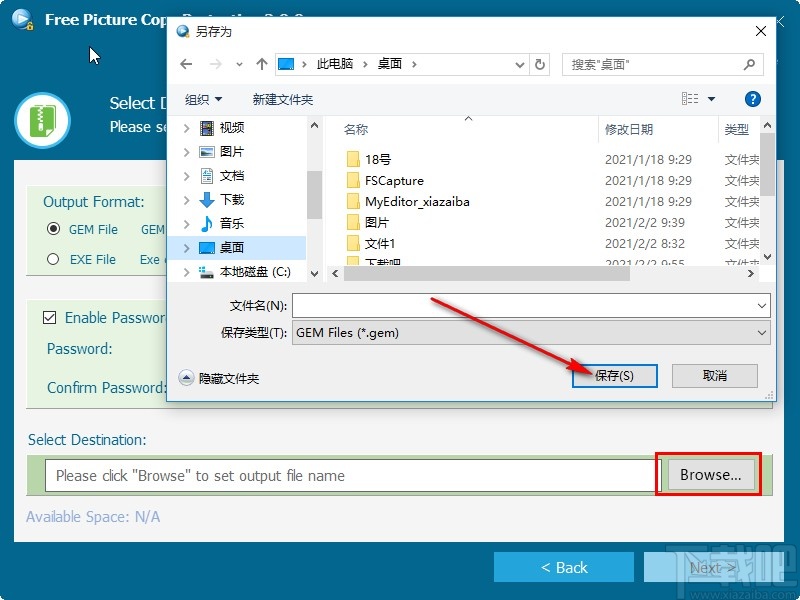Click the file list vertical scrollbar thumb
The height and width of the screenshot is (600, 800).
[767, 164]
